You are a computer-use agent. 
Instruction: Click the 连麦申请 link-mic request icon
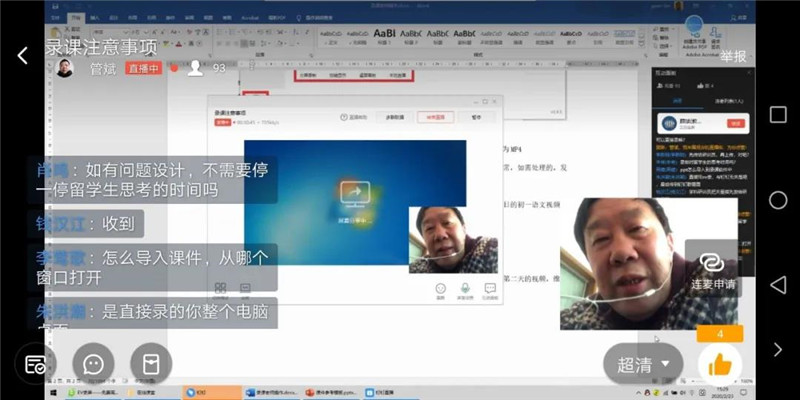712,267
